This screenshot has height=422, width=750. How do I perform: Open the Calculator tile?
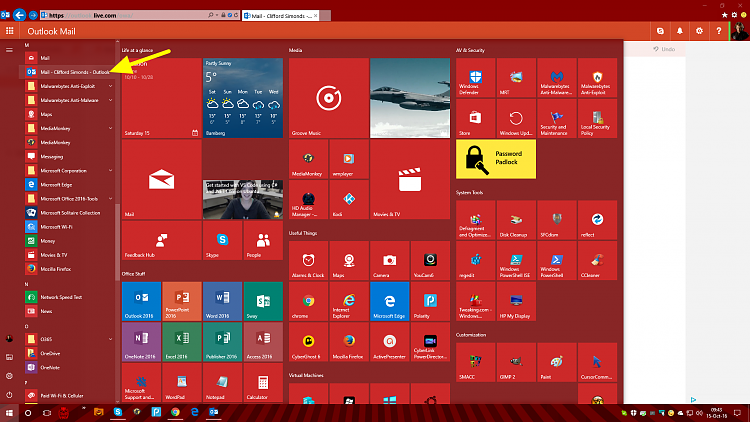(x=263, y=382)
